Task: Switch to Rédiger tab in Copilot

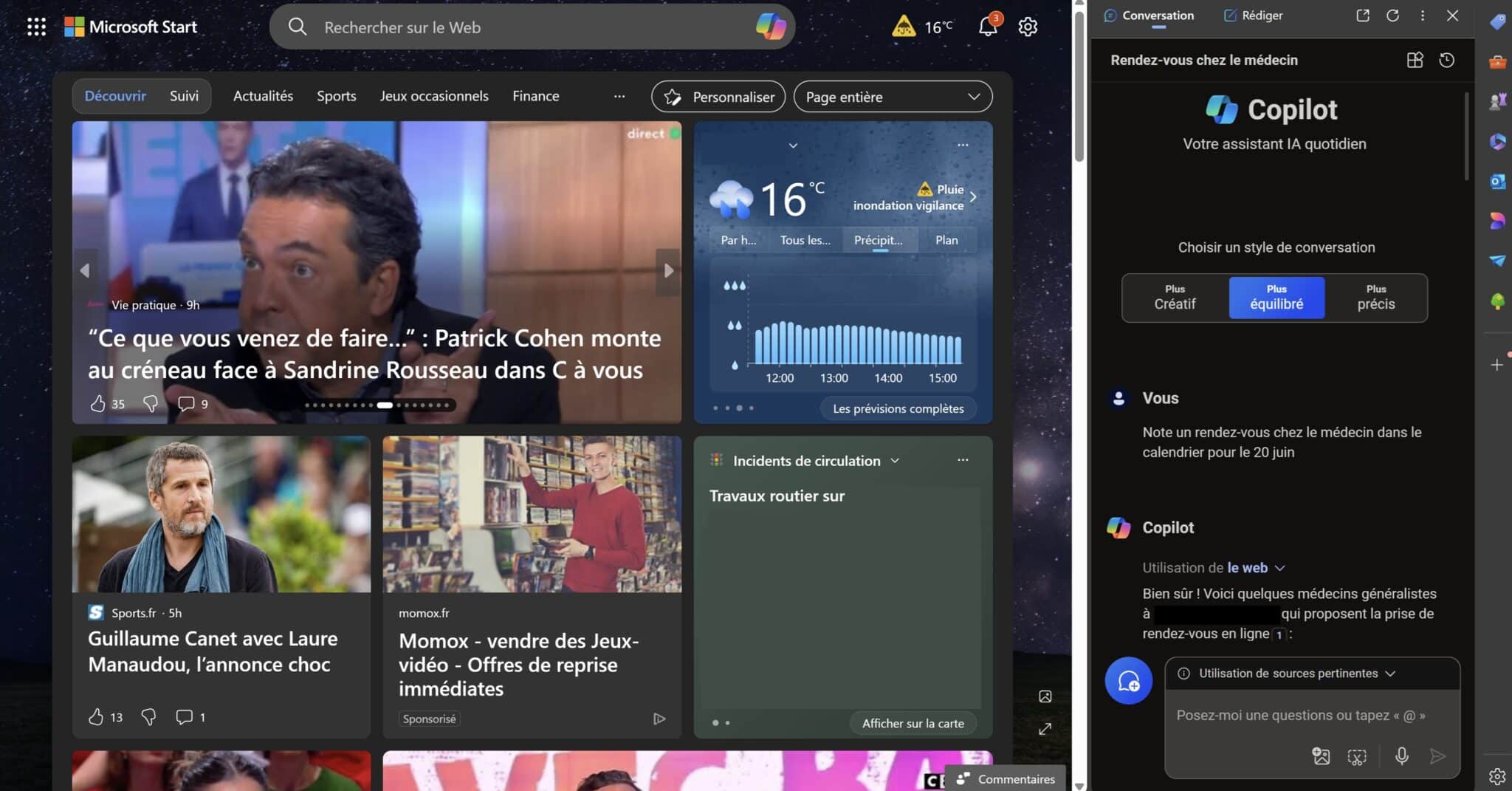Action: click(1253, 16)
